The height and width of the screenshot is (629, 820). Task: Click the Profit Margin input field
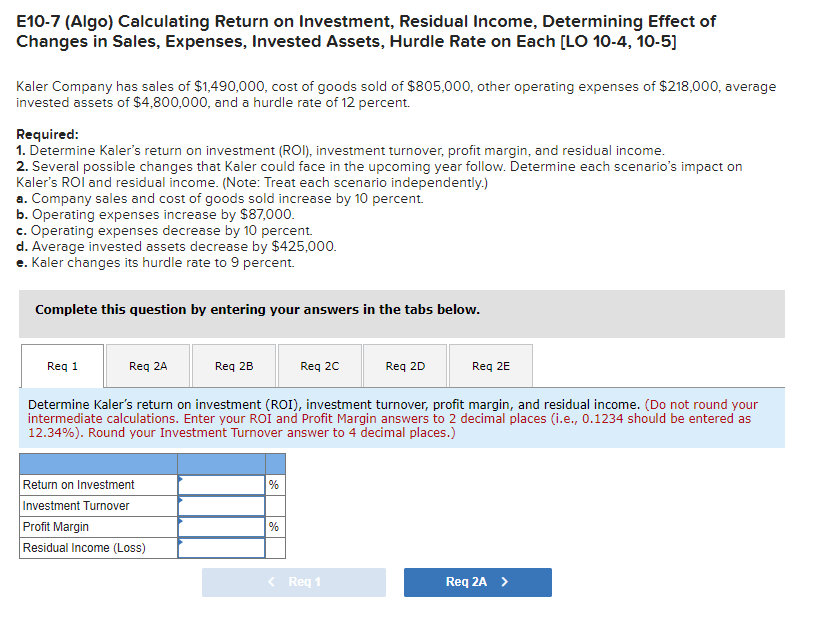tap(220, 527)
